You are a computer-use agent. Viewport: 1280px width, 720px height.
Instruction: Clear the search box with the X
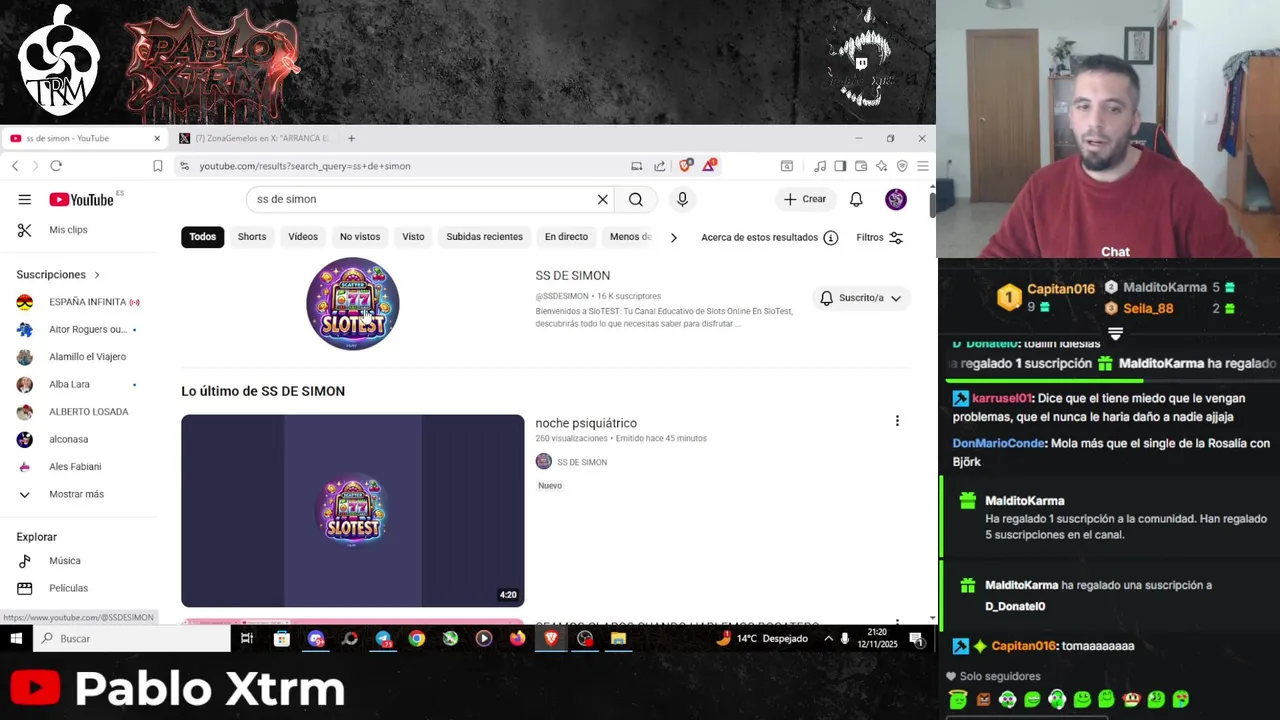[602, 199]
